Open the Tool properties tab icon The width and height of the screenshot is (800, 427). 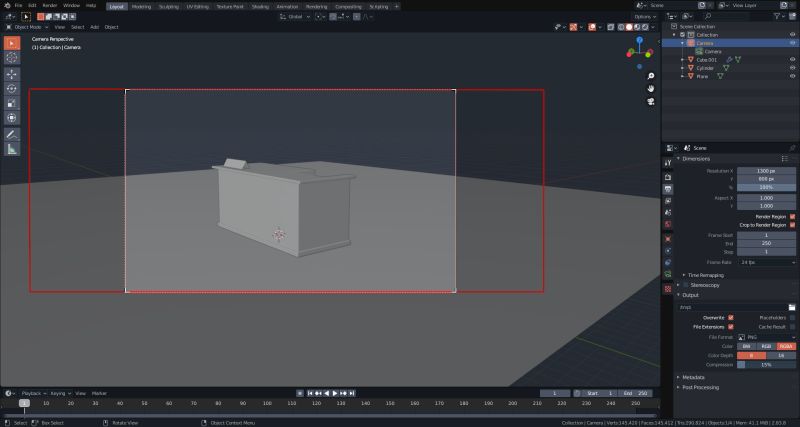point(668,163)
